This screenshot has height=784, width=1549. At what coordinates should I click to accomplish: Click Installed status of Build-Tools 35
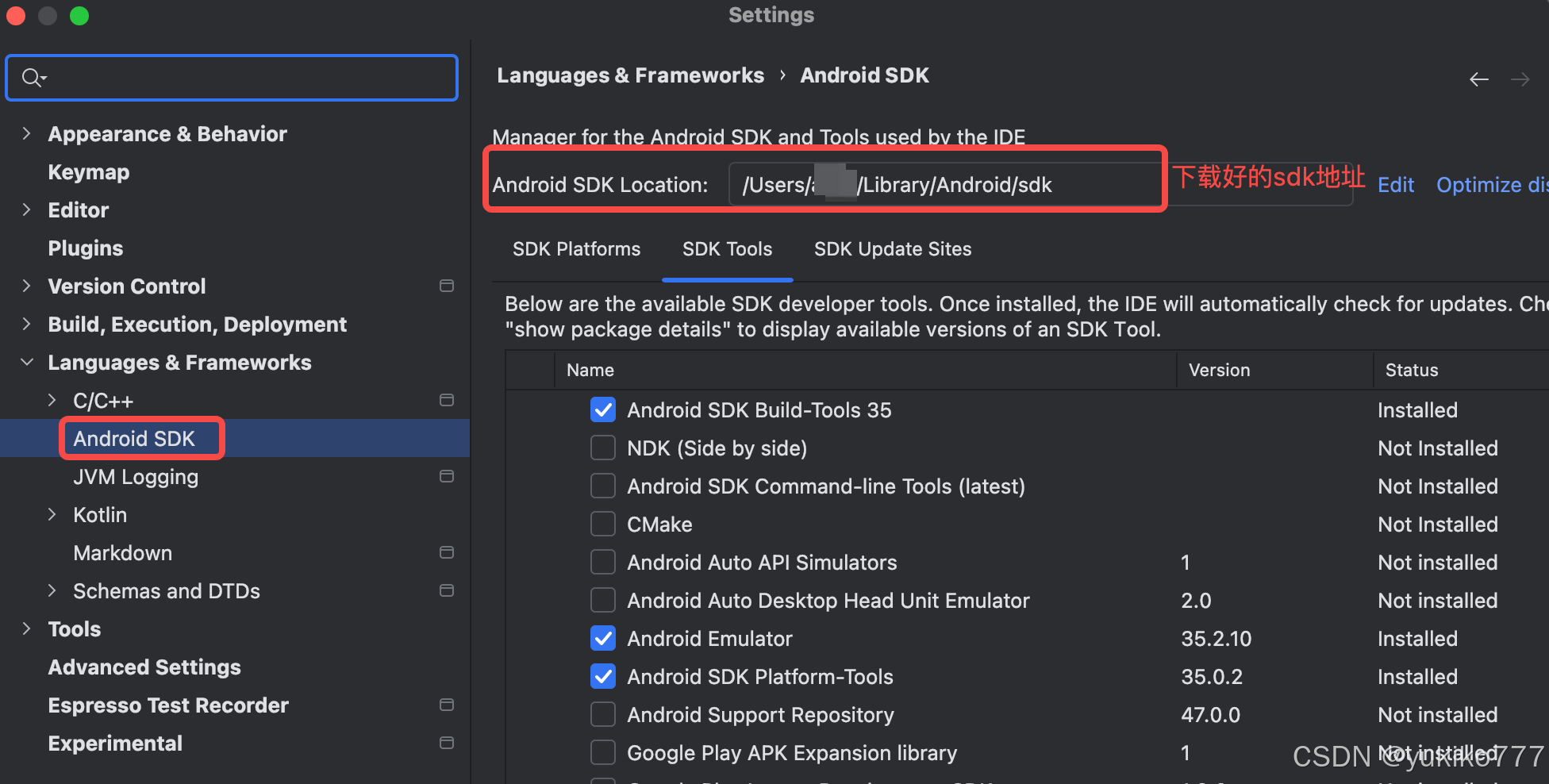click(1417, 410)
